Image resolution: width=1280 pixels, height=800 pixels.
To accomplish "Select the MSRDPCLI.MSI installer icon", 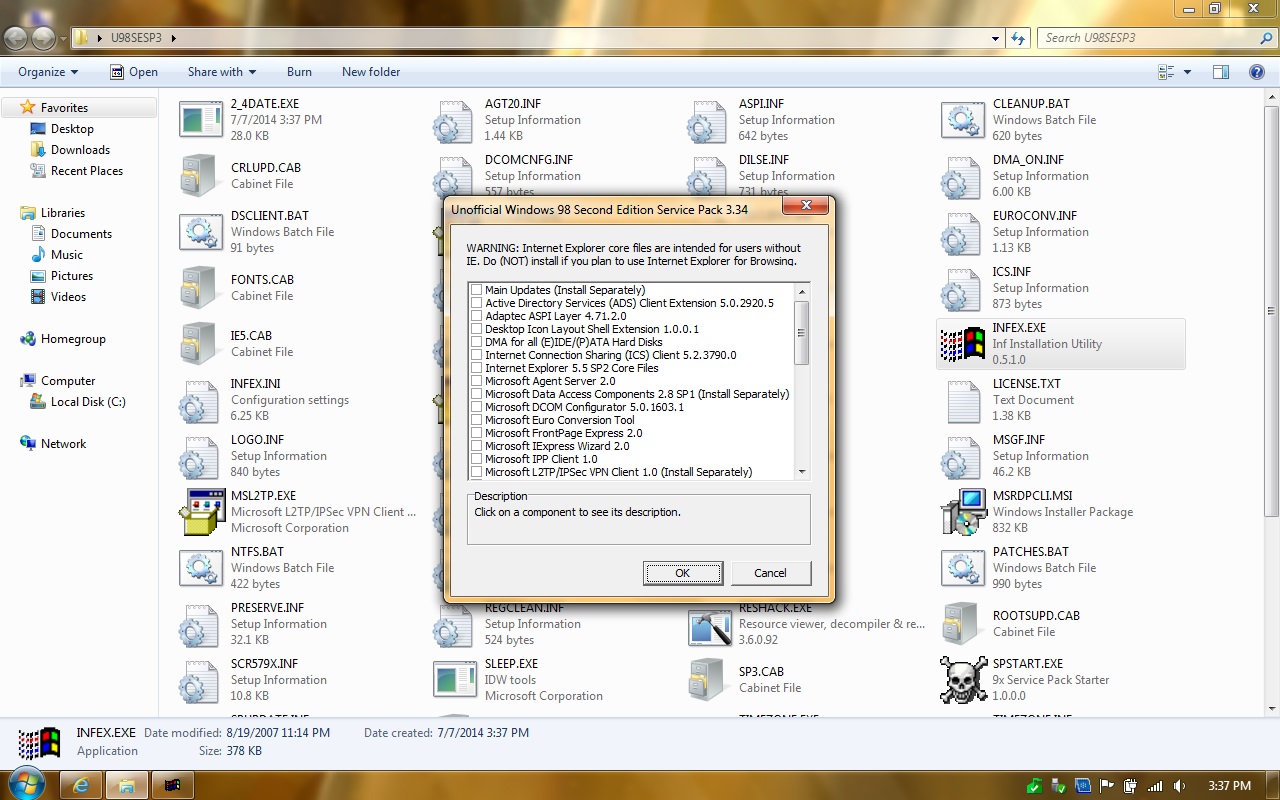I will pos(963,512).
